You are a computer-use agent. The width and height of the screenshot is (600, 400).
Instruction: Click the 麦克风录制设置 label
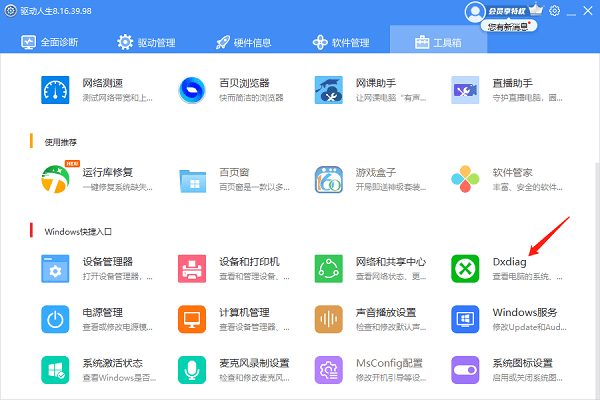pyautogui.click(x=254, y=363)
